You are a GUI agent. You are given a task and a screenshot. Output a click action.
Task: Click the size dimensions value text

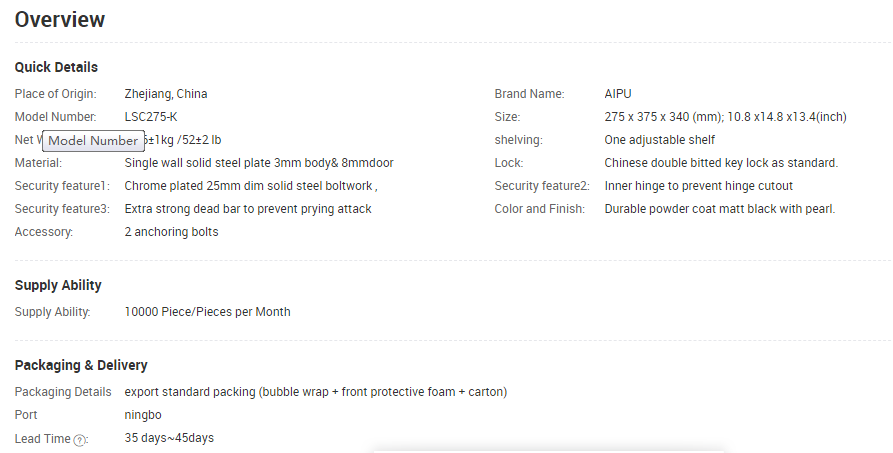[725, 117]
